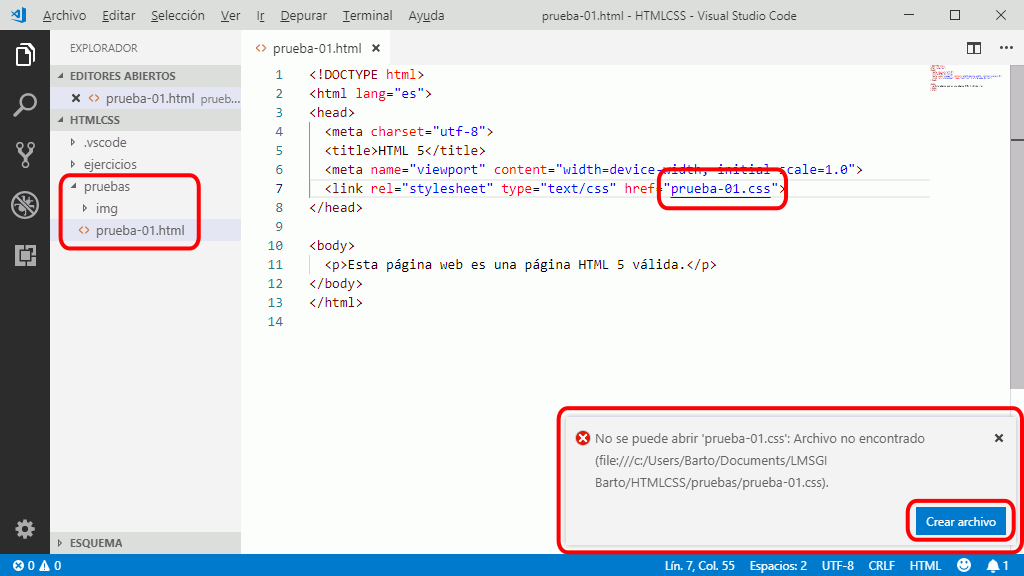Open the Manage settings gear
Screen dimensions: 1024x576
25,528
